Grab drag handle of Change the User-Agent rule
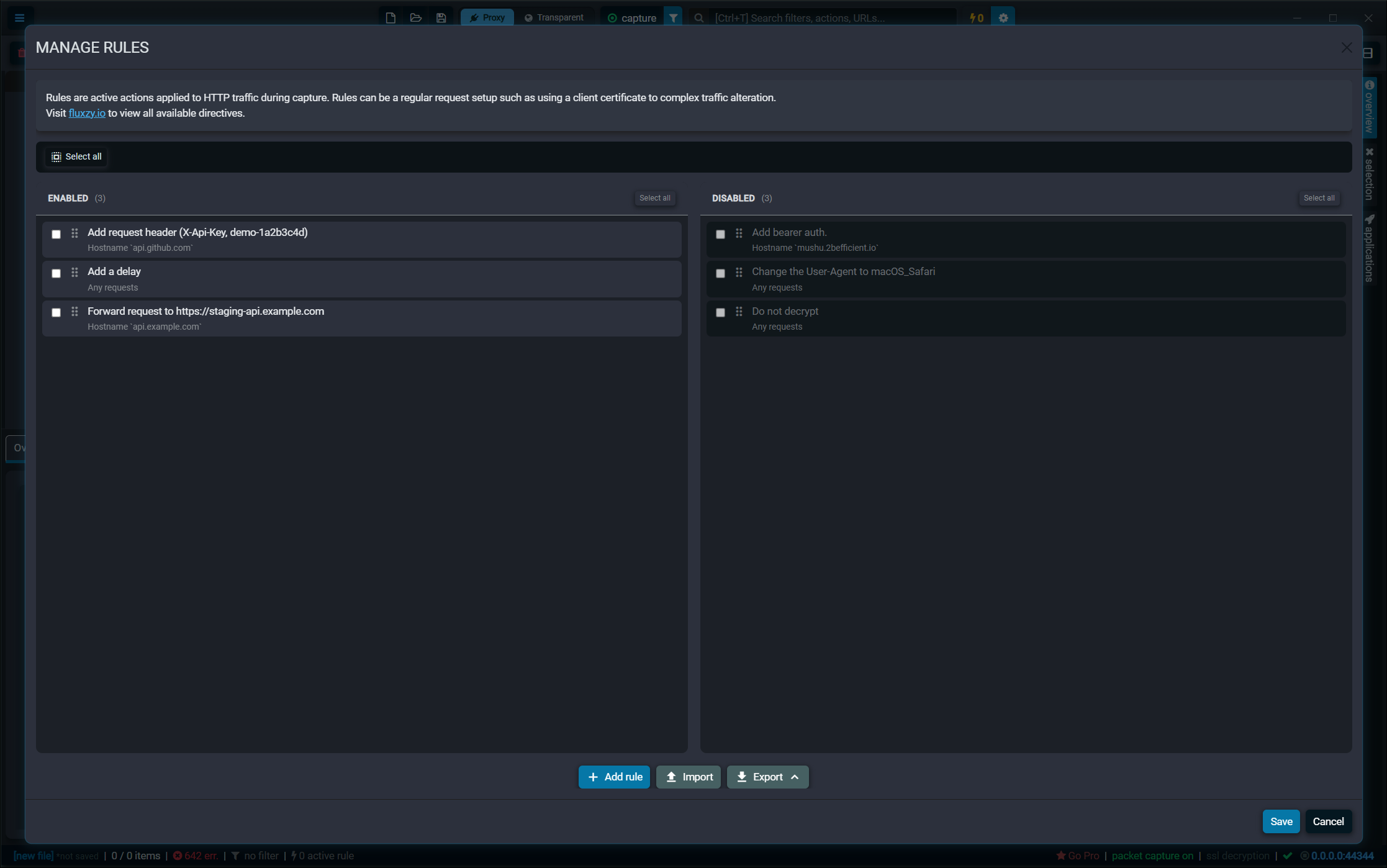This screenshot has height=868, width=1387. click(x=739, y=272)
